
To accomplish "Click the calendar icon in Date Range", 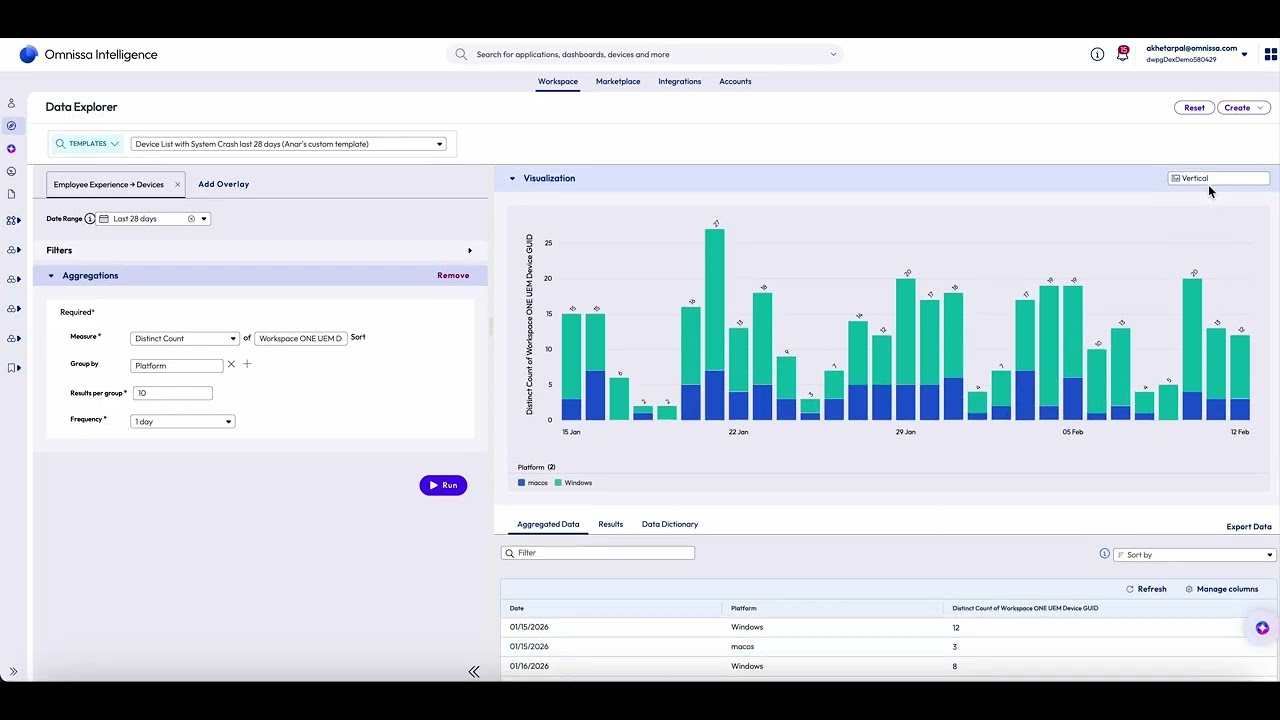I will [103, 219].
